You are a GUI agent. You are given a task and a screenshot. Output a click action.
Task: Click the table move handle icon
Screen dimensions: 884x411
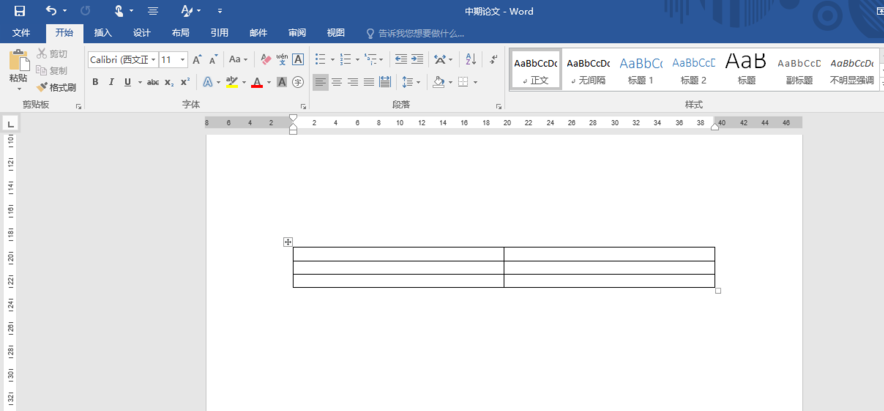tap(288, 242)
